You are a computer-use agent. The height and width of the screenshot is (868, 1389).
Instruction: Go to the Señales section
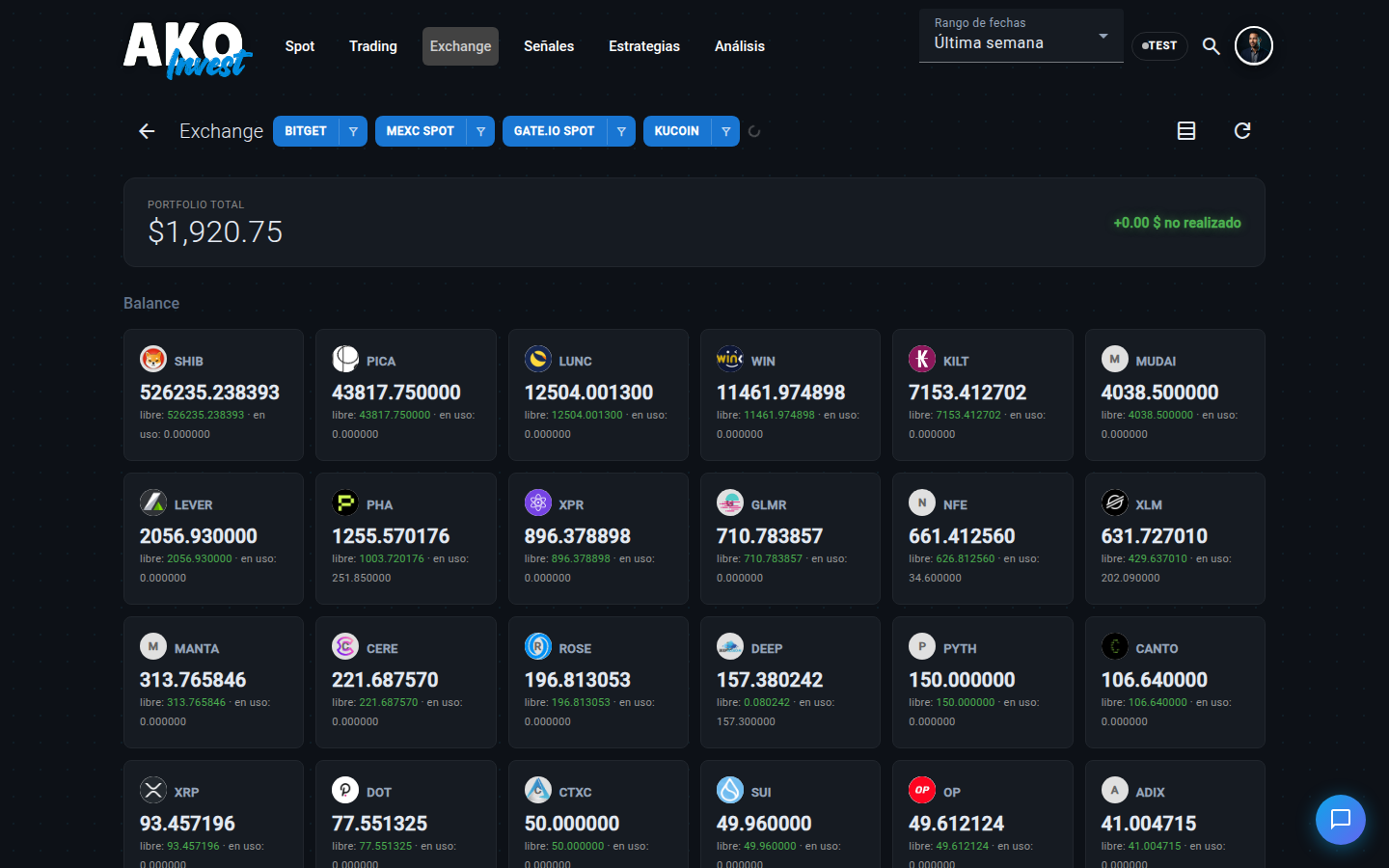[549, 46]
